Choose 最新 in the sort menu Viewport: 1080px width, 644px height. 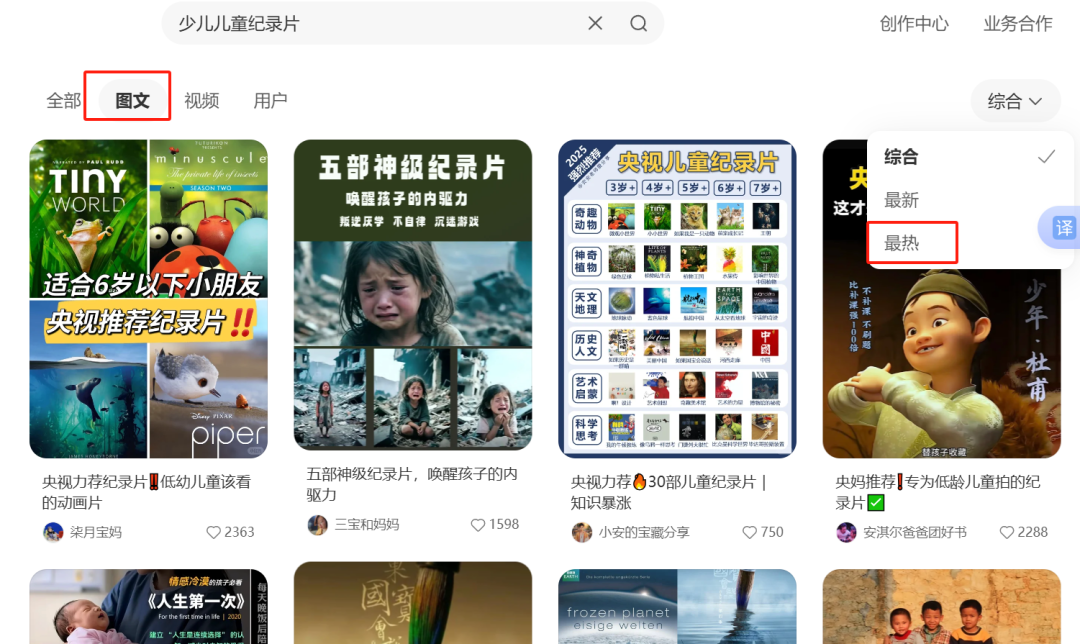pos(902,200)
